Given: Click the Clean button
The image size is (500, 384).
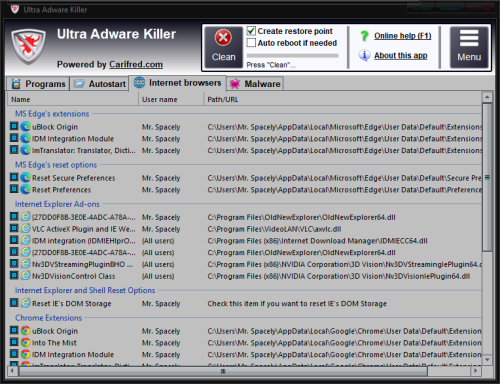Looking at the screenshot, I should 223,47.
